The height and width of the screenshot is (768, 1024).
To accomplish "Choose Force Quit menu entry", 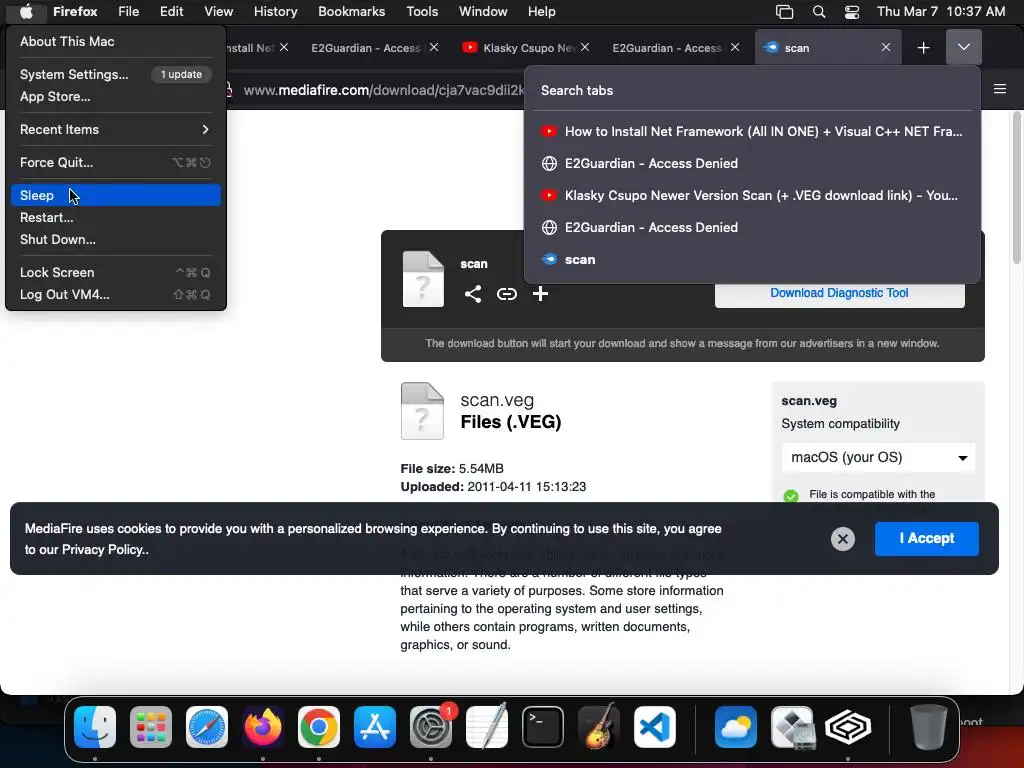I will 116,163.
